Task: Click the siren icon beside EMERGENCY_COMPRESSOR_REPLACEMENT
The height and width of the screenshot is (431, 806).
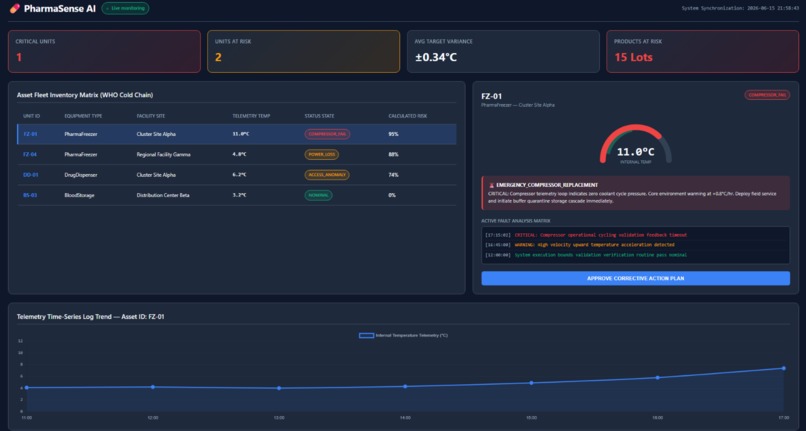Action: [x=491, y=185]
